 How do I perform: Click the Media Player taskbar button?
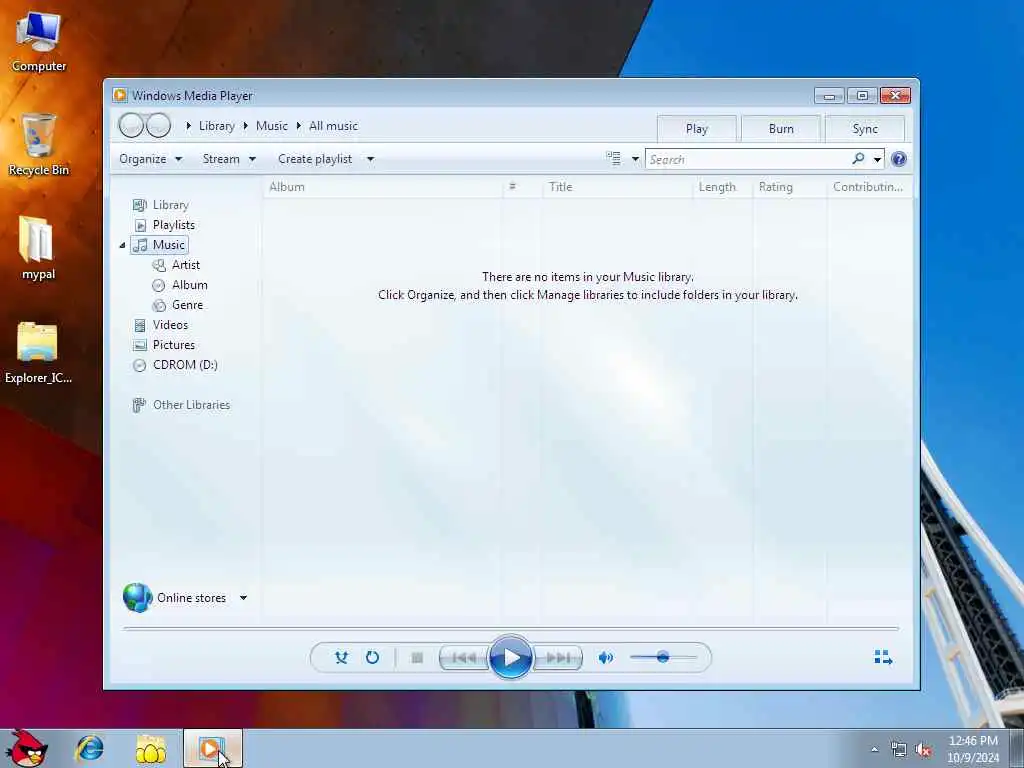point(212,748)
